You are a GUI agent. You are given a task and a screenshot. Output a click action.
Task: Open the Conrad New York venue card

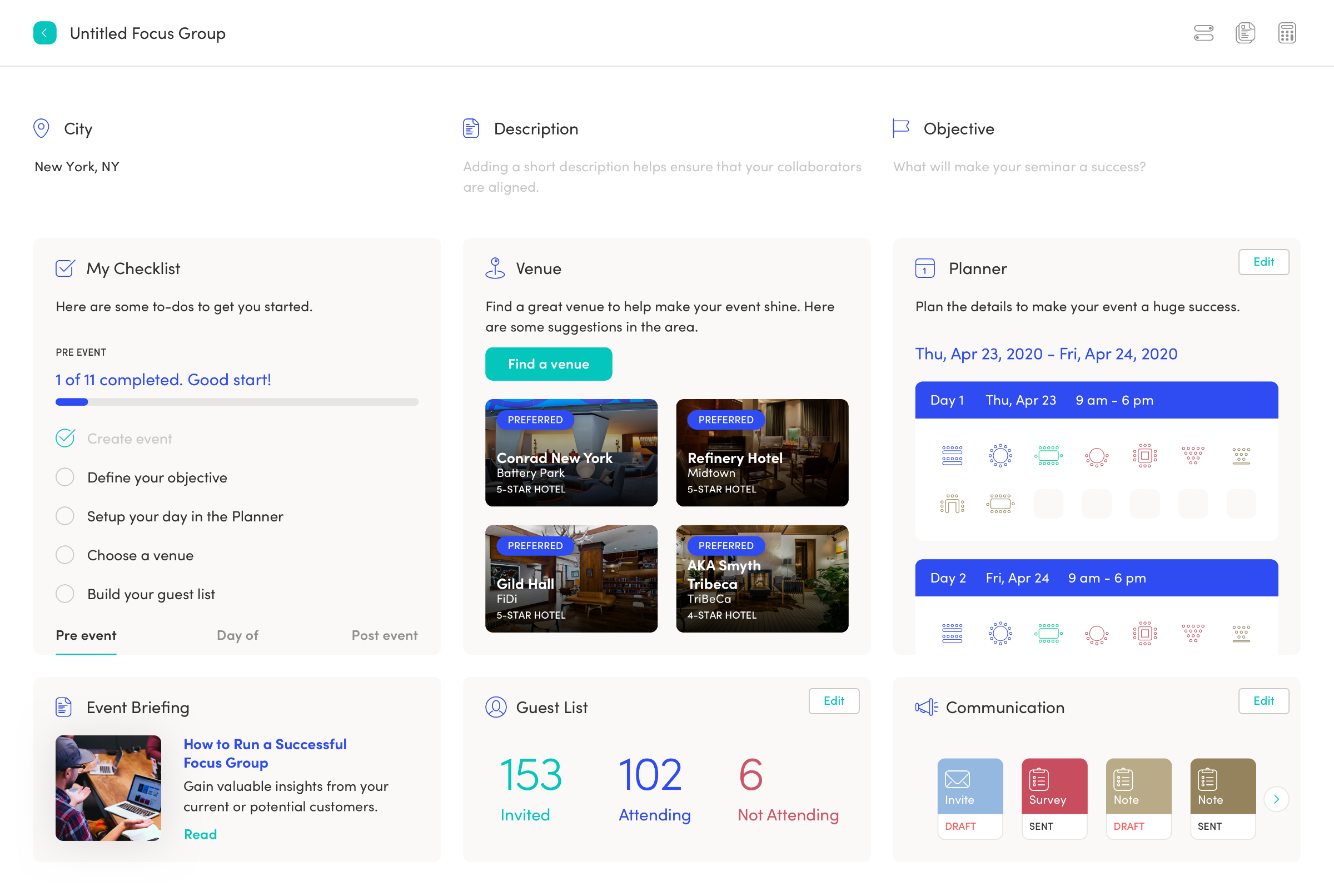[x=571, y=452]
